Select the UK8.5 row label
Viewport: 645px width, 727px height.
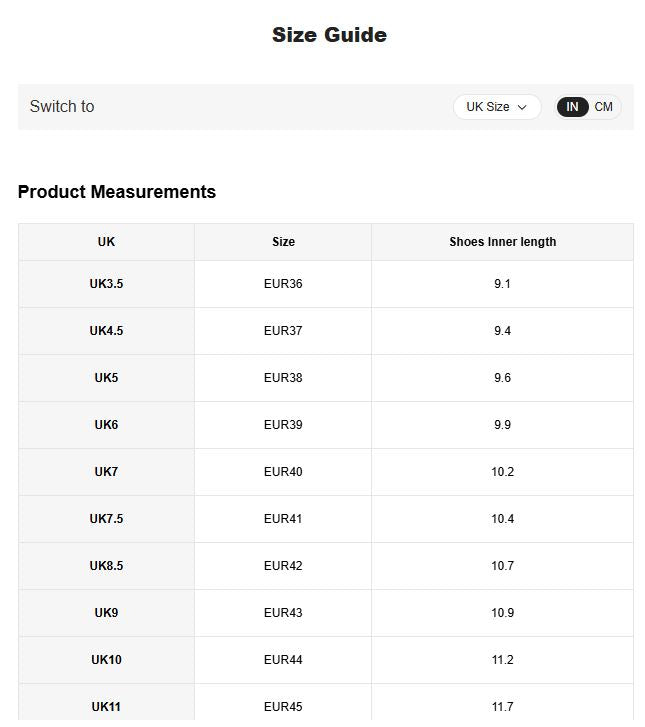(x=106, y=566)
